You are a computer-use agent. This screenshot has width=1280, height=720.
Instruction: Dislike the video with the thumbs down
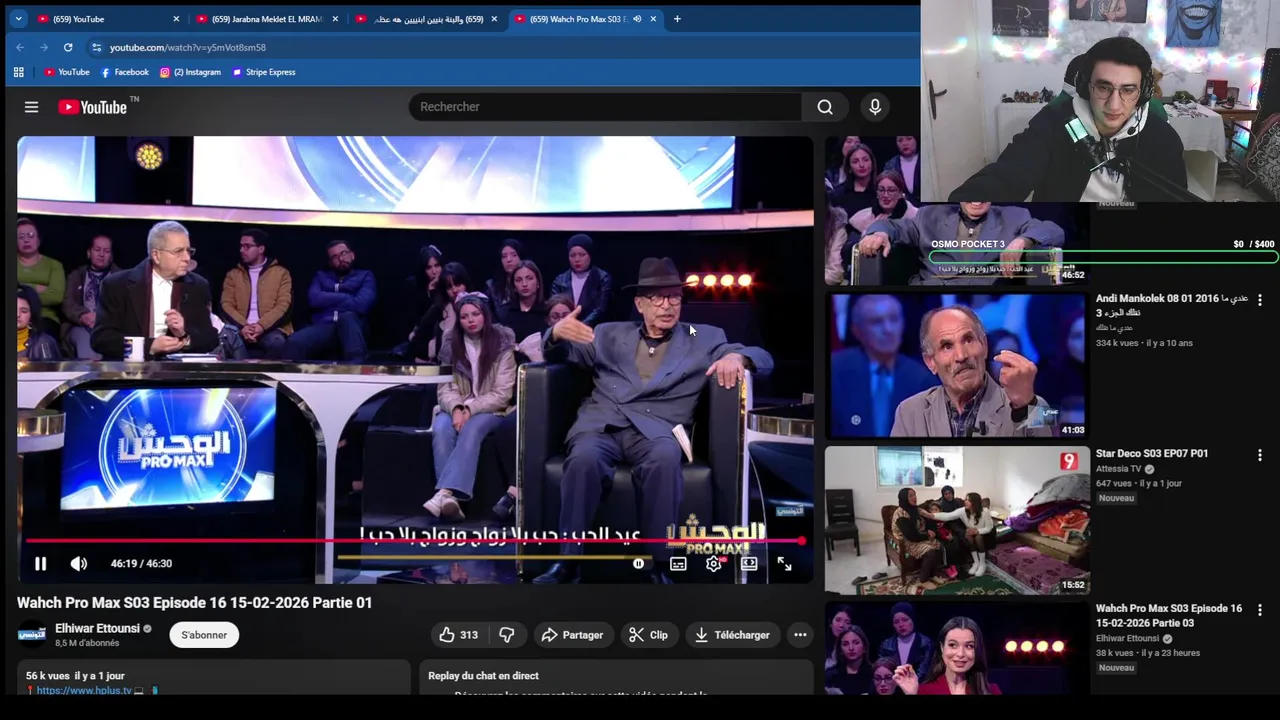[507, 635]
